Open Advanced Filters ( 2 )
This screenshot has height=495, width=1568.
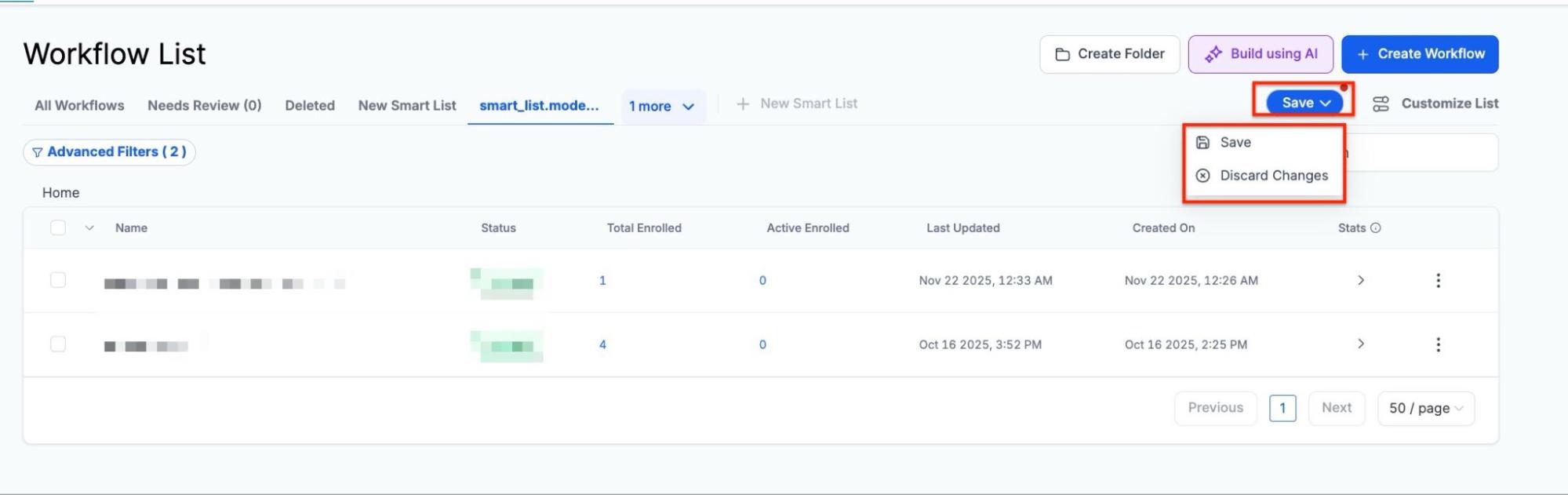pyautogui.click(x=109, y=152)
